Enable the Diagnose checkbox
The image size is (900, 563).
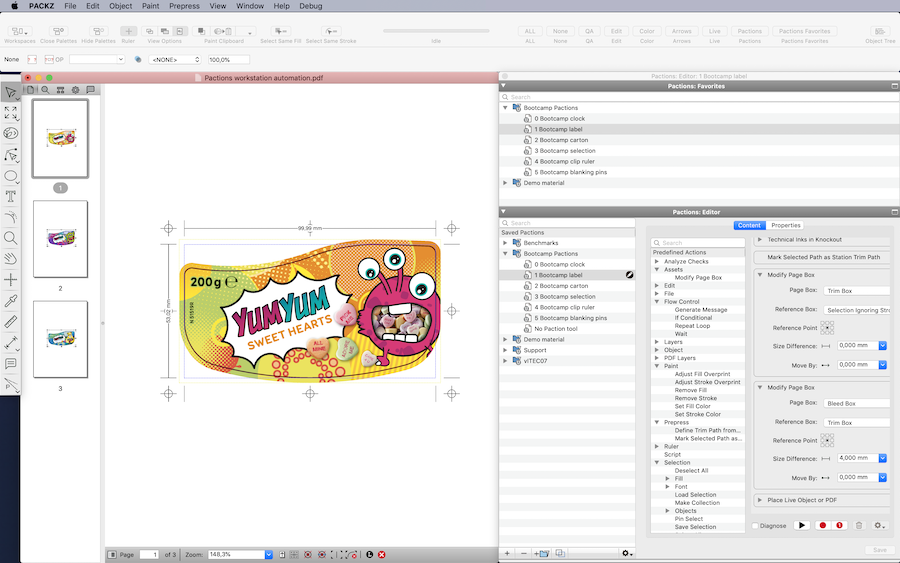[x=755, y=525]
